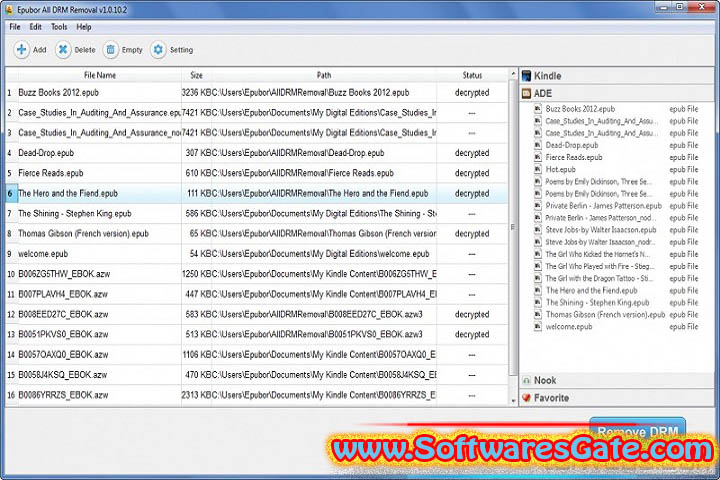Click the Empty button label
The width and height of the screenshot is (720, 480).
[132, 50]
